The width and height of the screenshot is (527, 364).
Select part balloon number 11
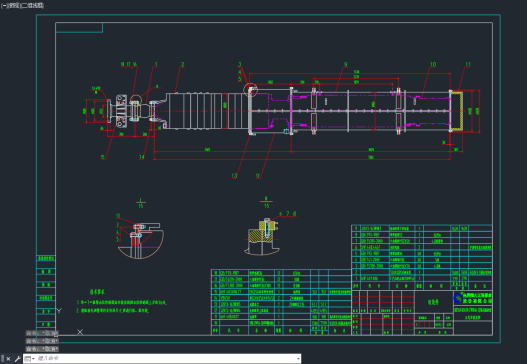pyautogui.click(x=468, y=64)
